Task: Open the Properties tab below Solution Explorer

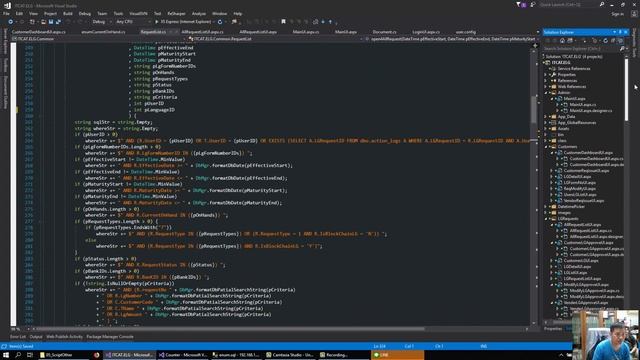Action: click(553, 329)
